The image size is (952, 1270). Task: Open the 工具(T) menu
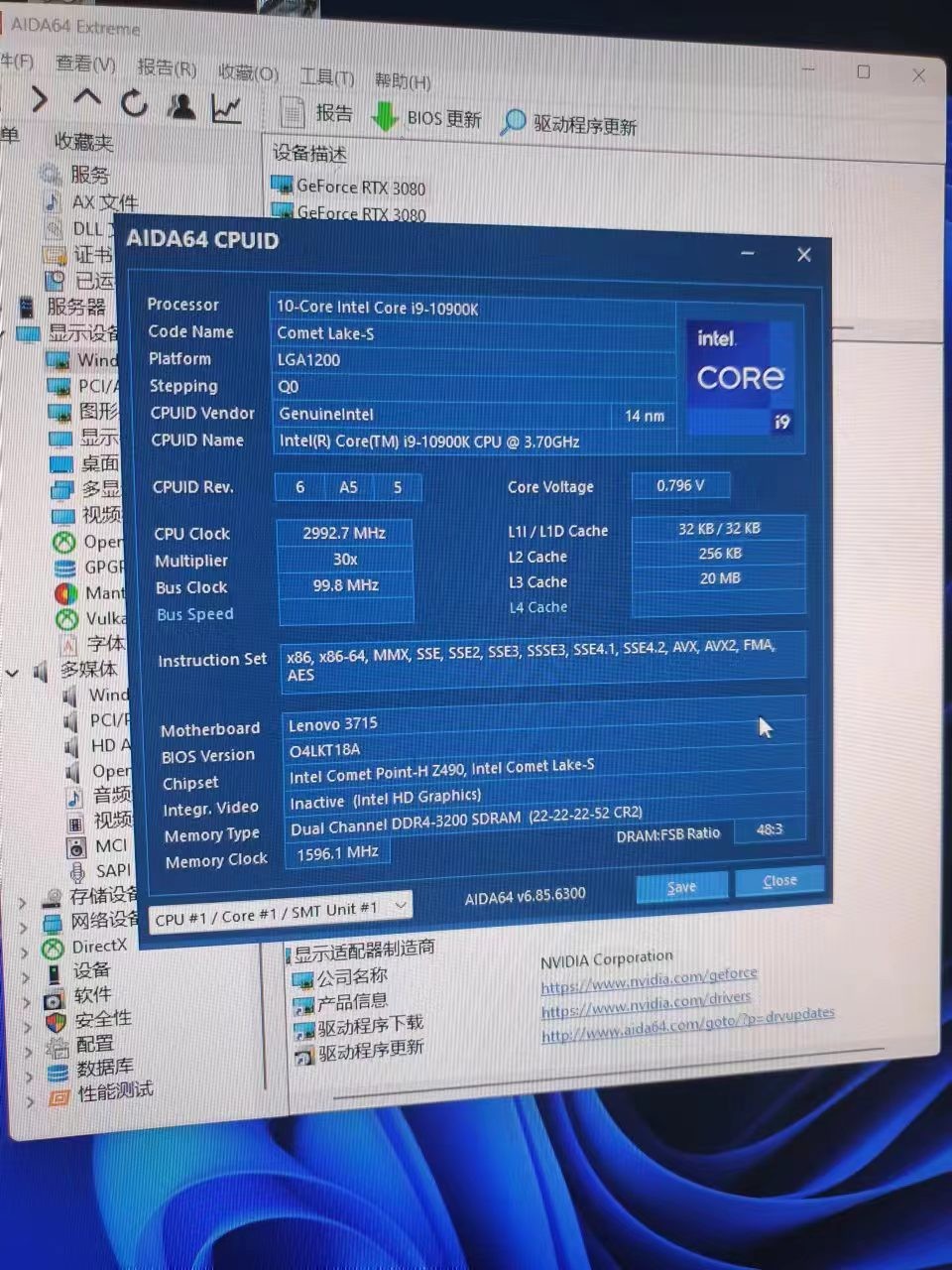[326, 76]
